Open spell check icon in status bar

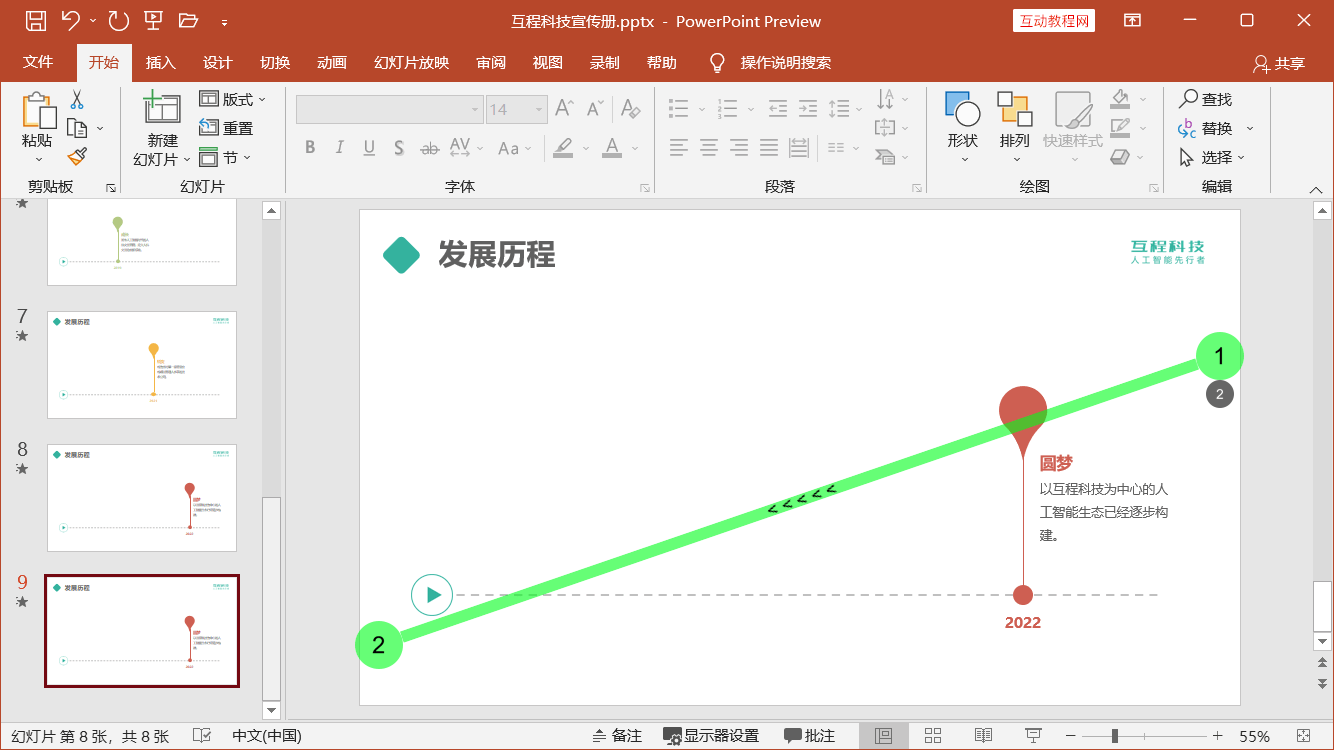point(201,736)
